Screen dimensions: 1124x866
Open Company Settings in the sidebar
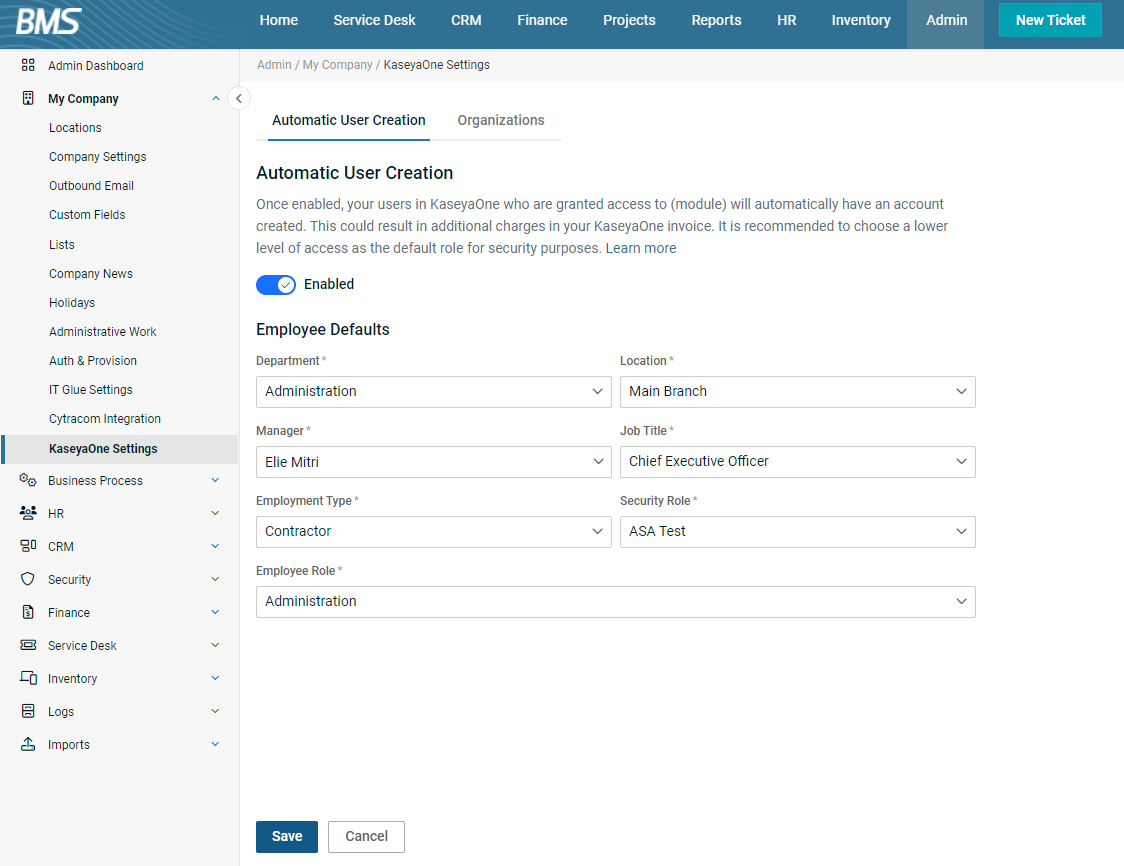(x=97, y=156)
